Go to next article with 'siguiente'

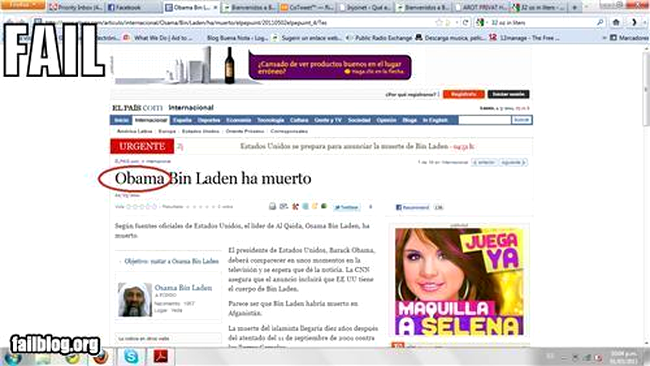(513, 162)
